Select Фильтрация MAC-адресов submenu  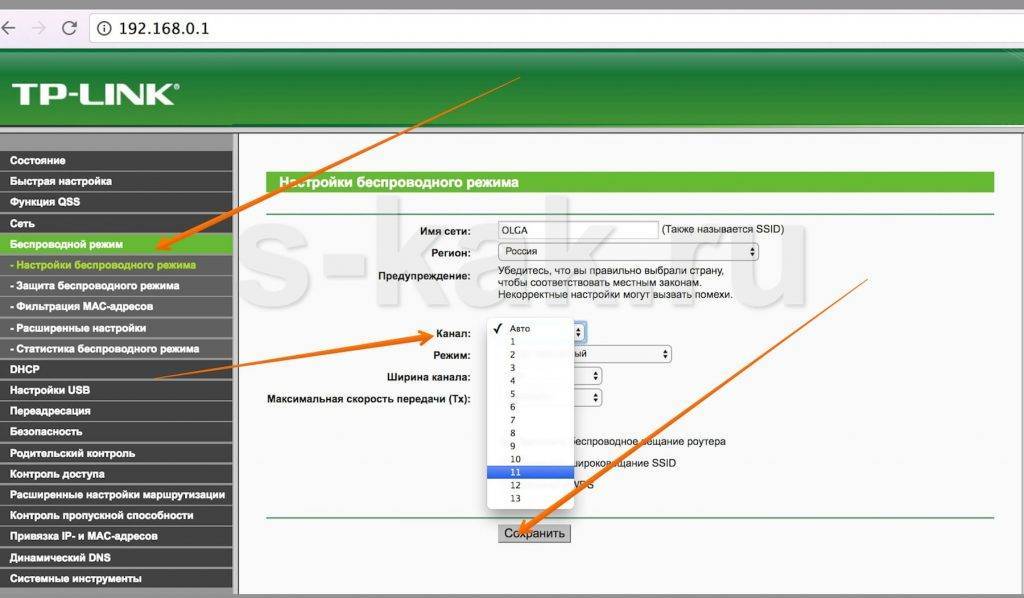pyautogui.click(x=116, y=307)
